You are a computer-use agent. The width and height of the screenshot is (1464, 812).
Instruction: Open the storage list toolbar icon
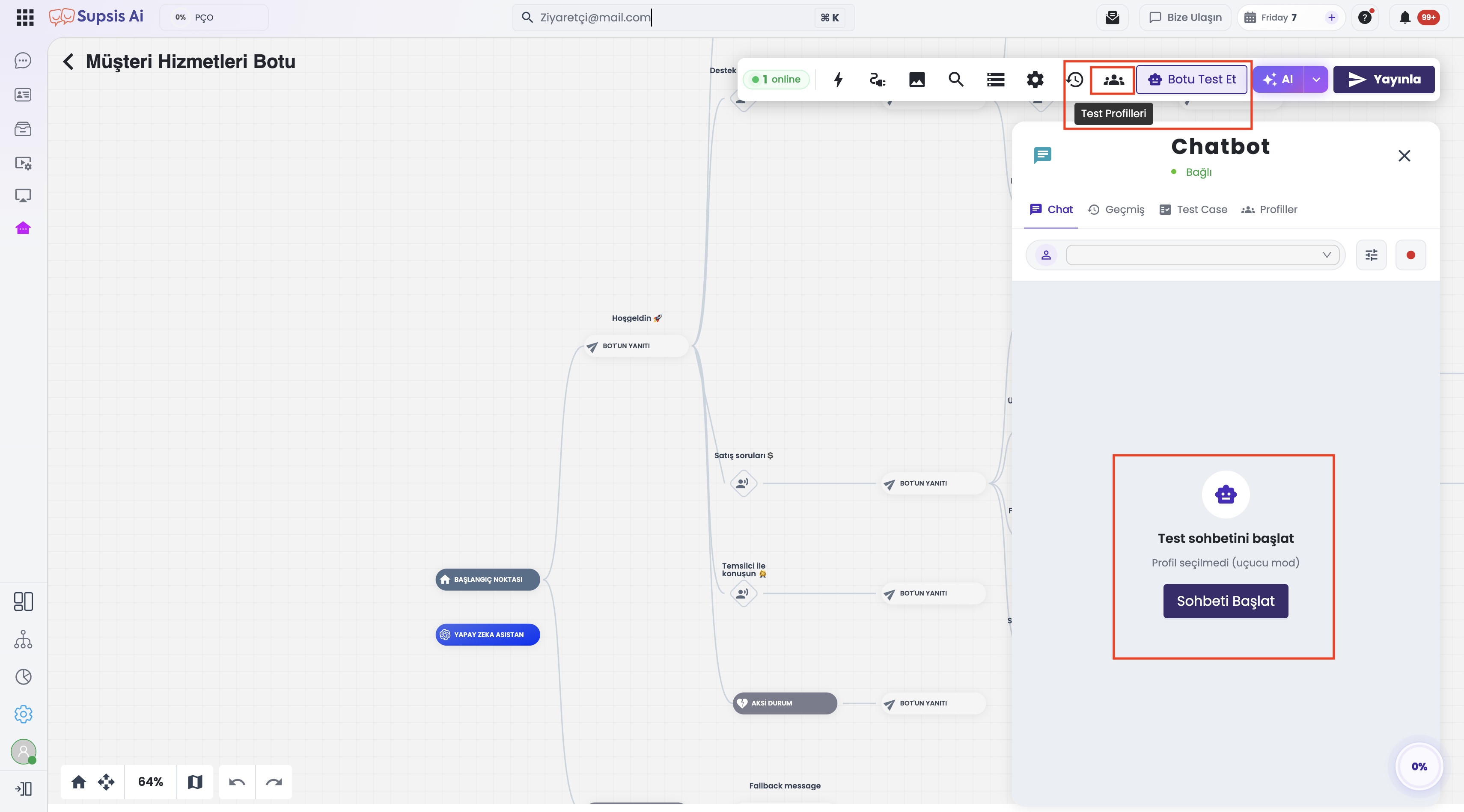pos(996,80)
